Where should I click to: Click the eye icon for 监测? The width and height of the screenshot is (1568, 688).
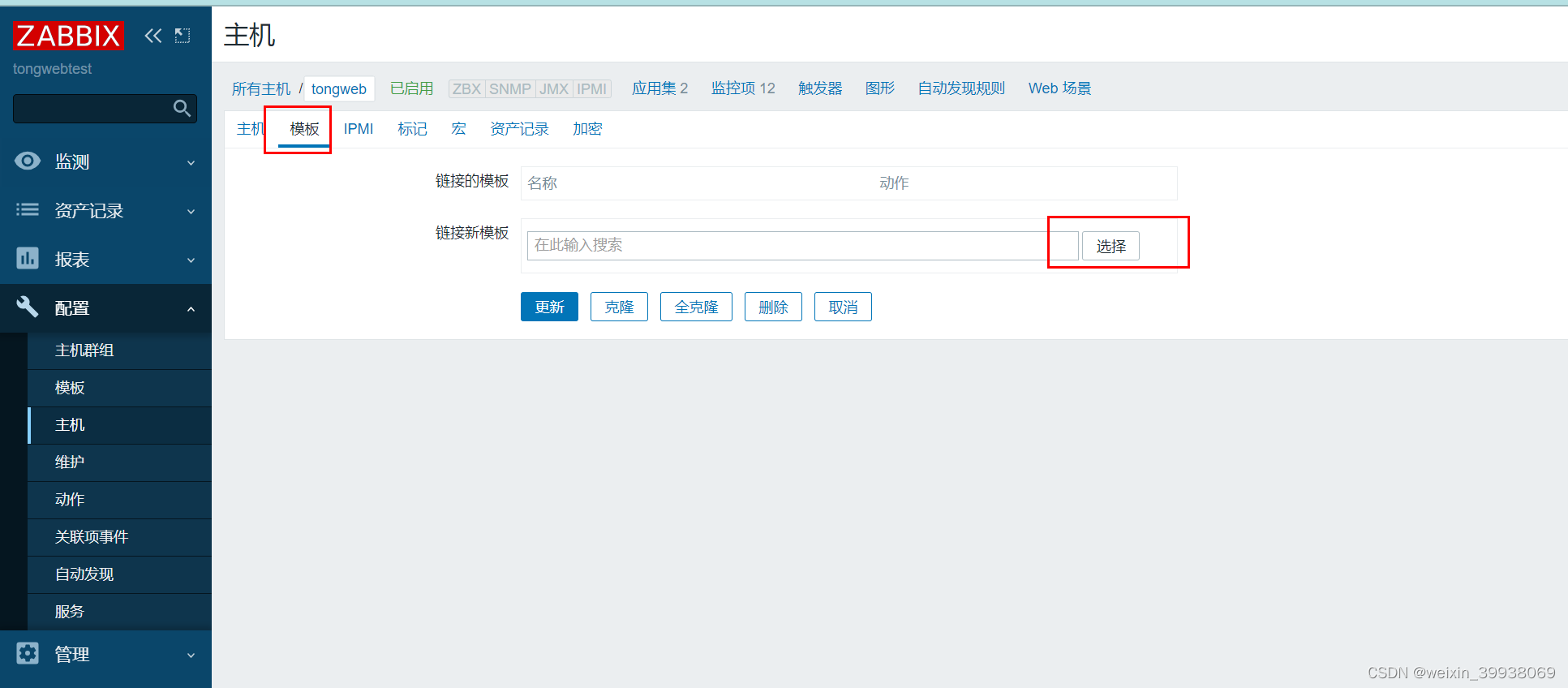click(x=28, y=161)
